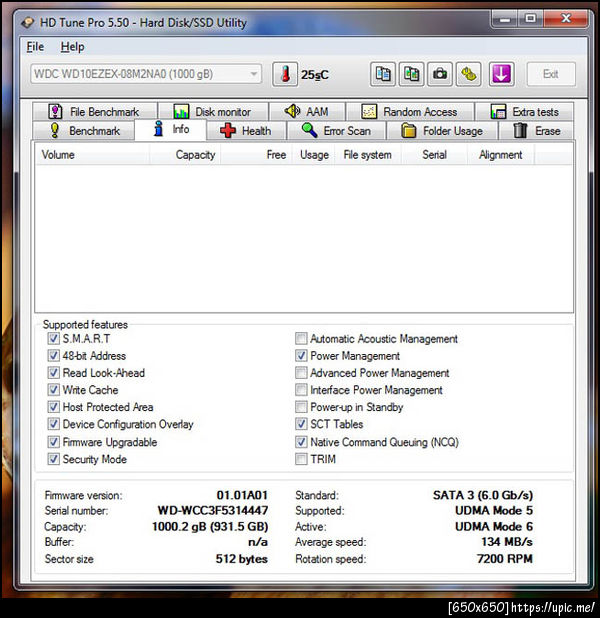The width and height of the screenshot is (600, 618).
Task: Click the UDMA Mode 6 active value
Action: (494, 527)
